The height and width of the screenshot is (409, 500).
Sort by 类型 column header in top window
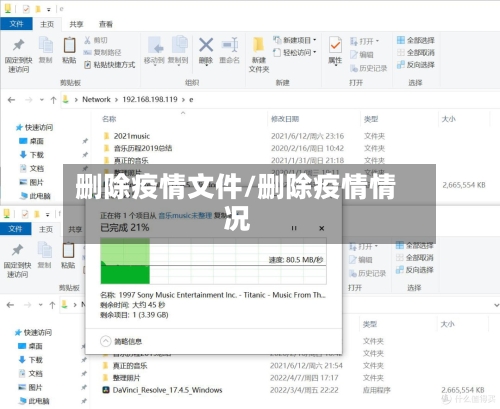tap(371, 119)
